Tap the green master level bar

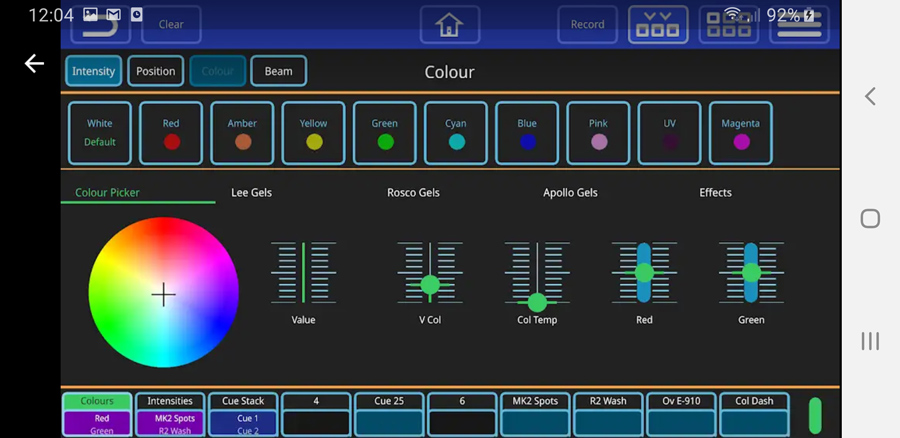[815, 415]
